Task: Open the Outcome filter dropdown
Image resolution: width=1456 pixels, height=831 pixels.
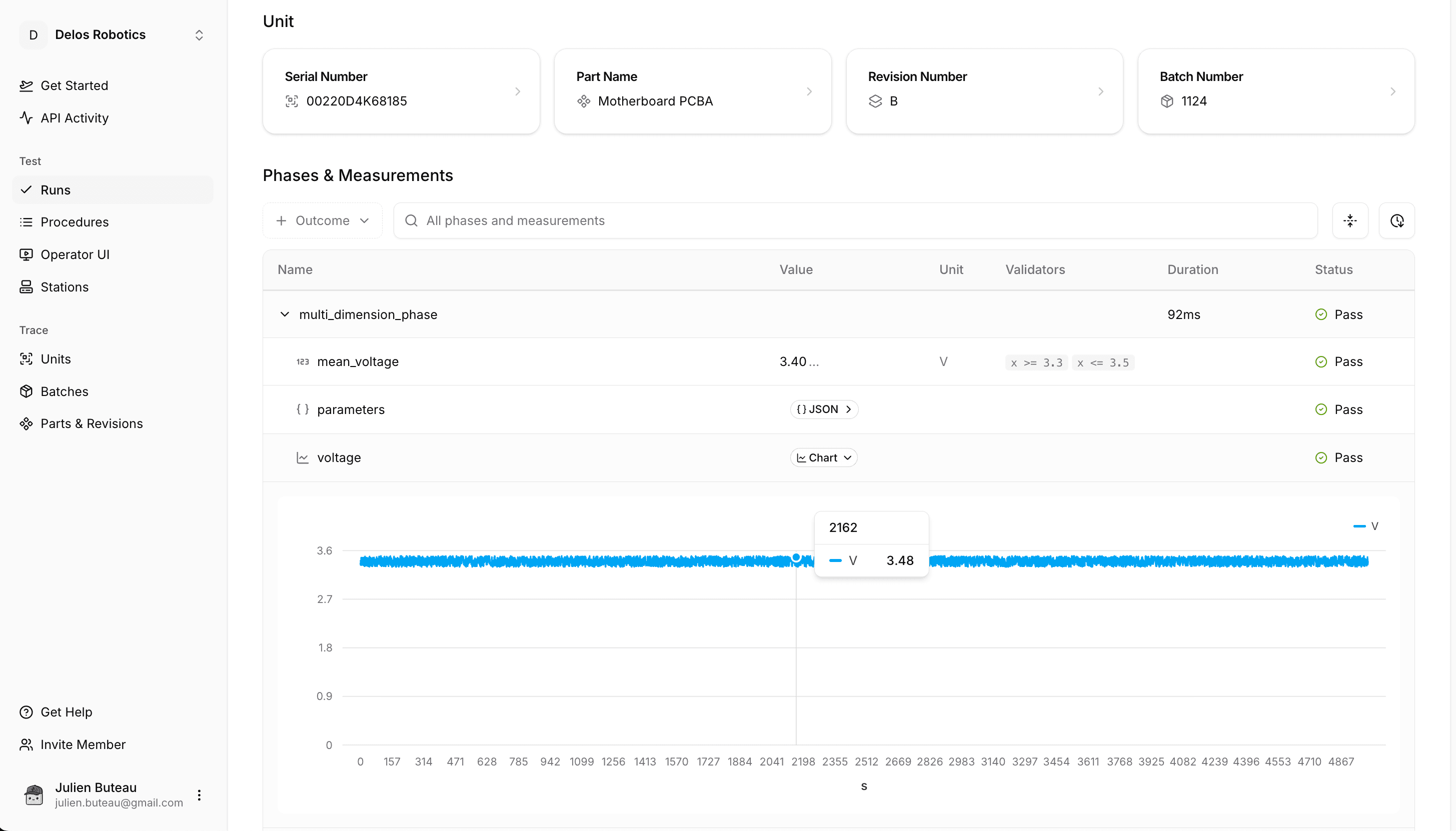Action: [323, 220]
